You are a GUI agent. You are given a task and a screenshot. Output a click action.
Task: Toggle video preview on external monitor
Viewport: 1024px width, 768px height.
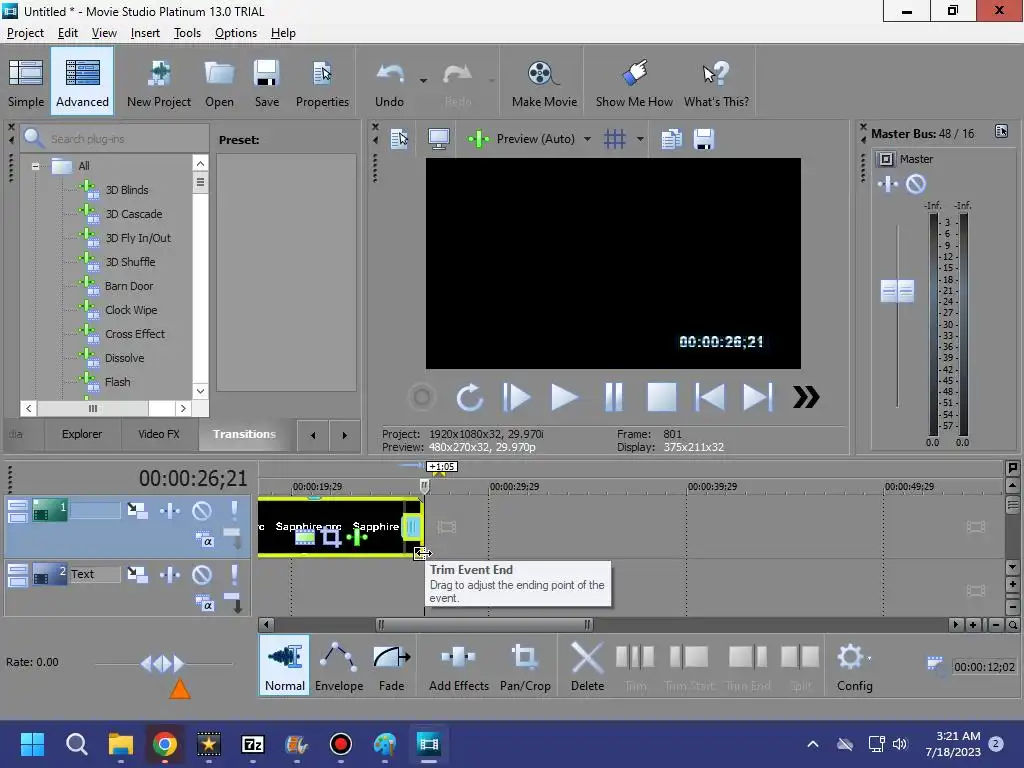tap(438, 139)
